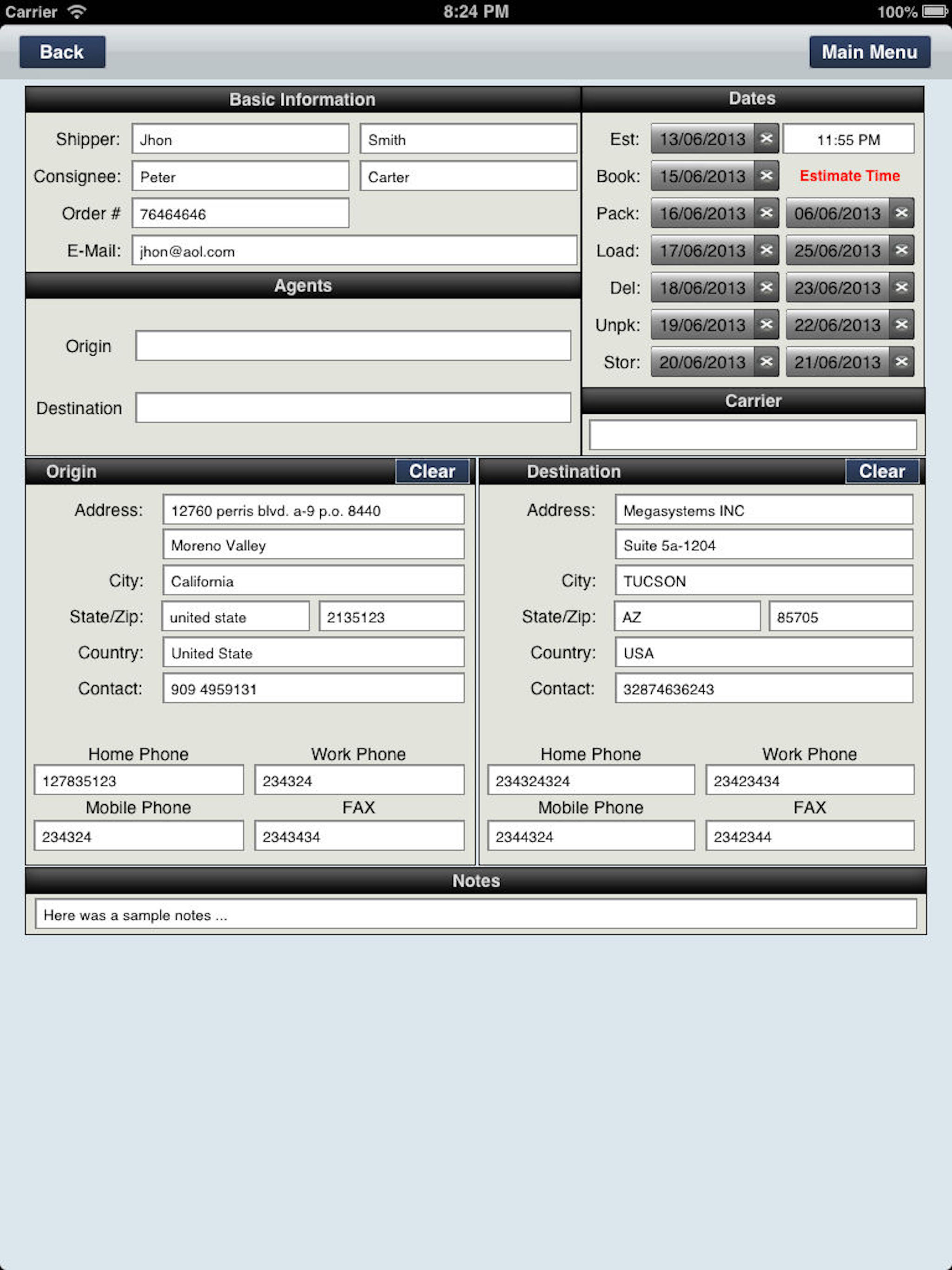Edit E-Mail field jhon@aol.com
This screenshot has width=952, height=1270.
tap(354, 250)
